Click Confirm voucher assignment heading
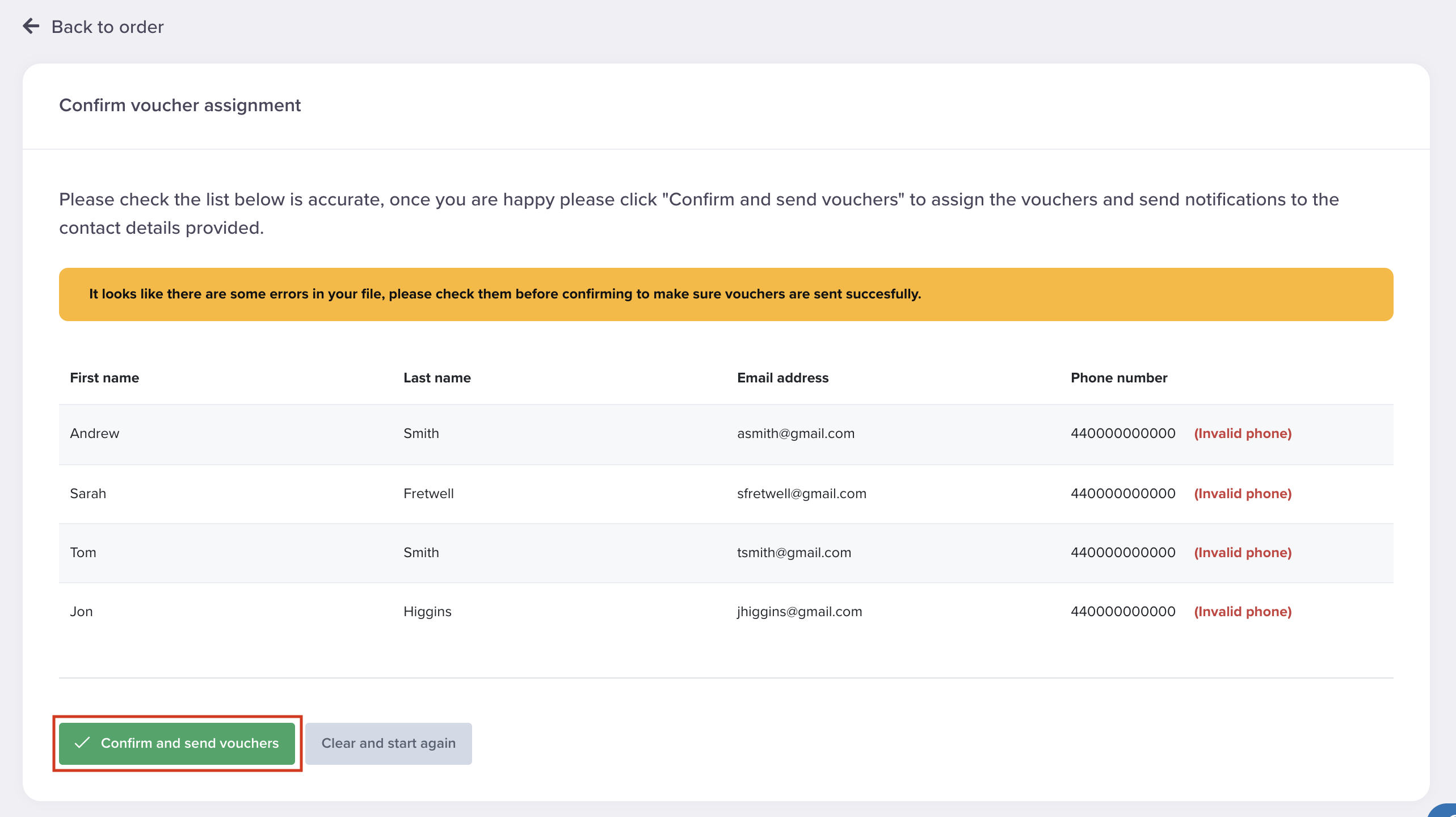The width and height of the screenshot is (1456, 817). (180, 106)
